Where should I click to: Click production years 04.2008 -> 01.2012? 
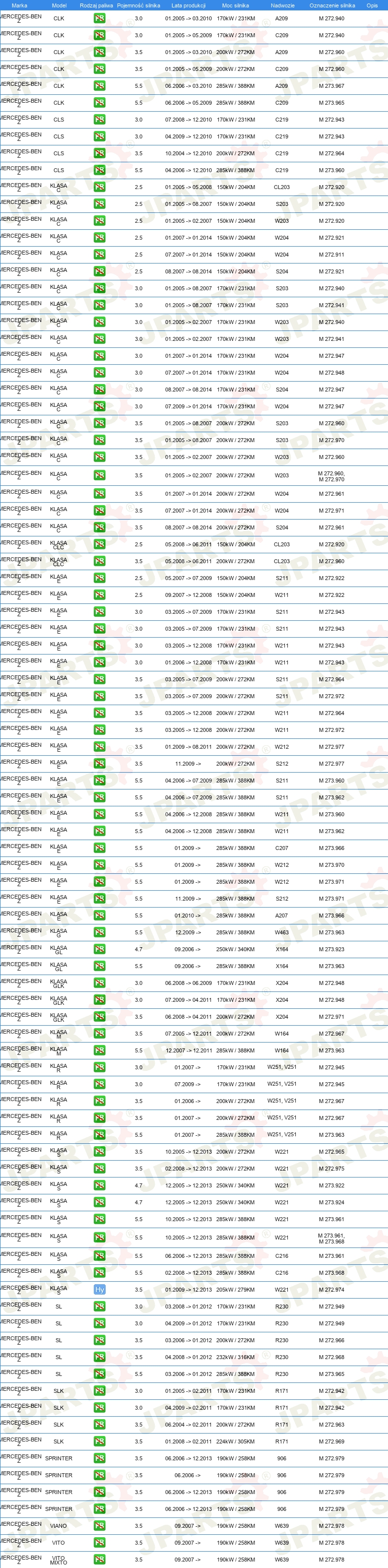pos(188,1357)
